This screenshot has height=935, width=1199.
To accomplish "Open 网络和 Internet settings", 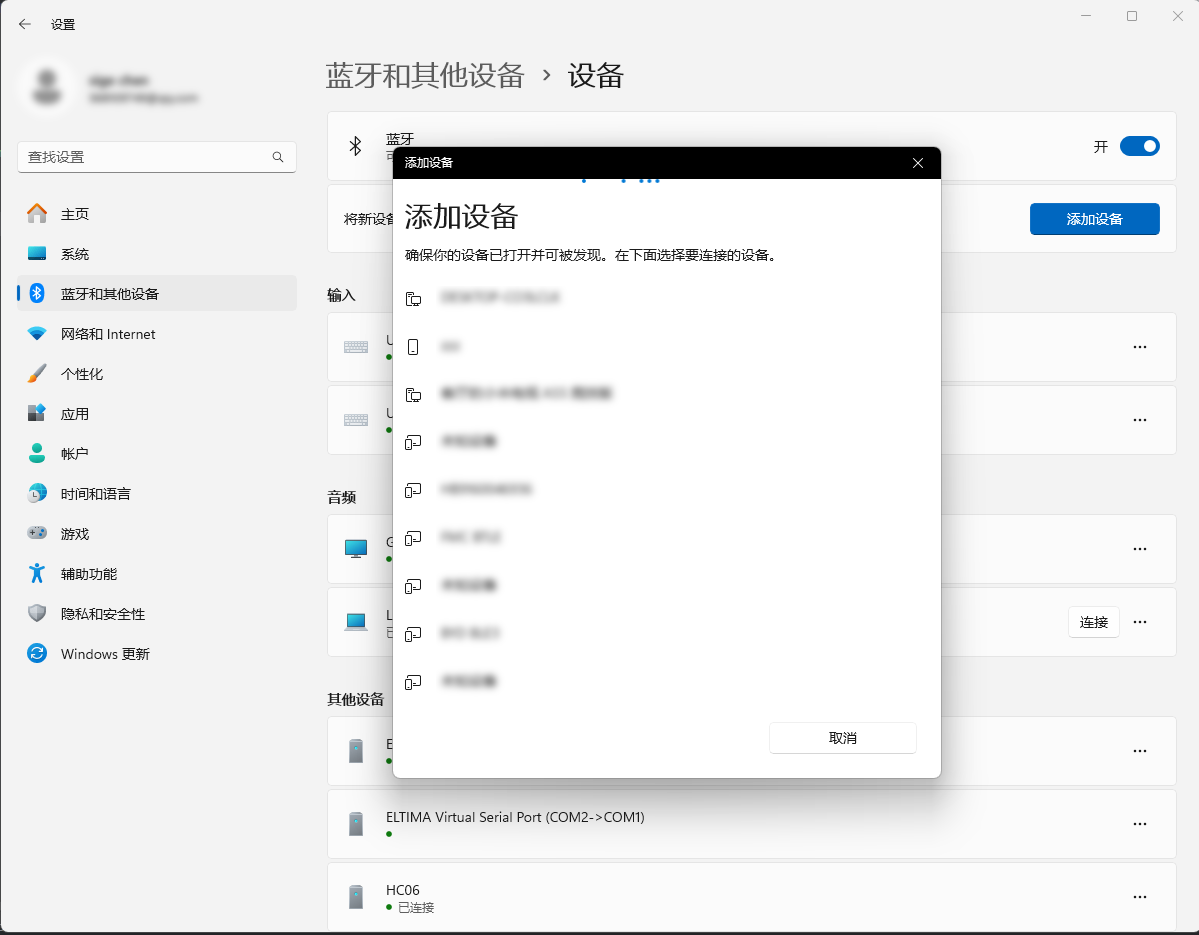I will 108,334.
